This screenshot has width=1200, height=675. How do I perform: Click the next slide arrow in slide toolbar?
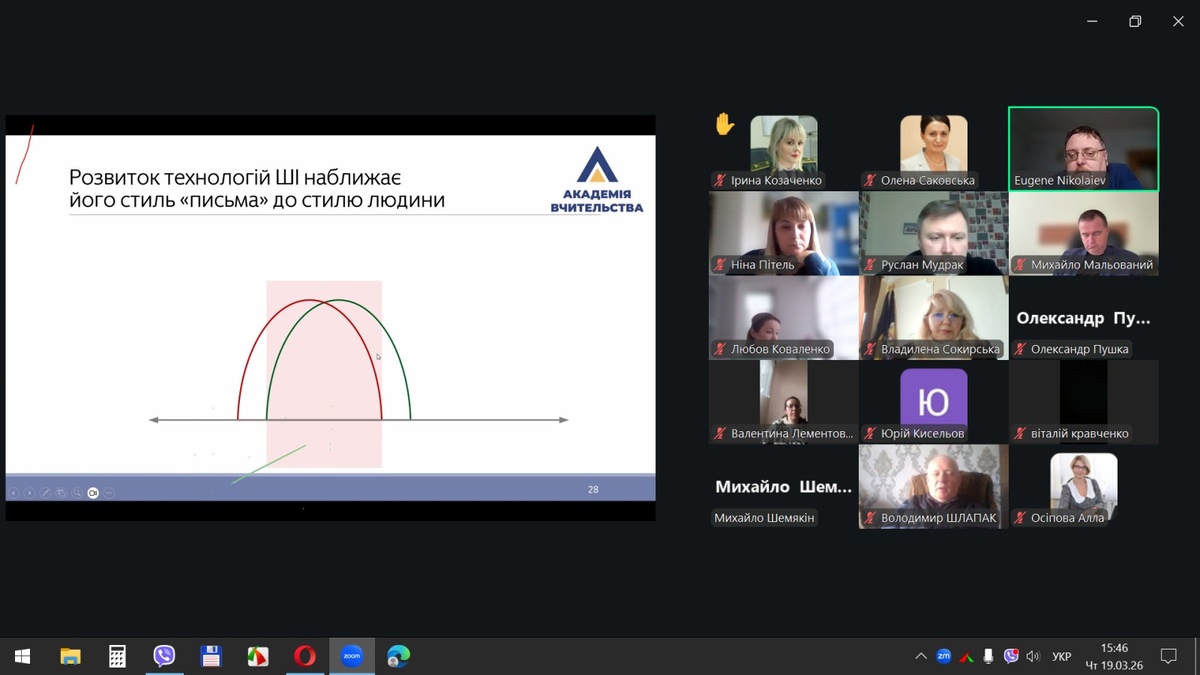pyautogui.click(x=29, y=492)
